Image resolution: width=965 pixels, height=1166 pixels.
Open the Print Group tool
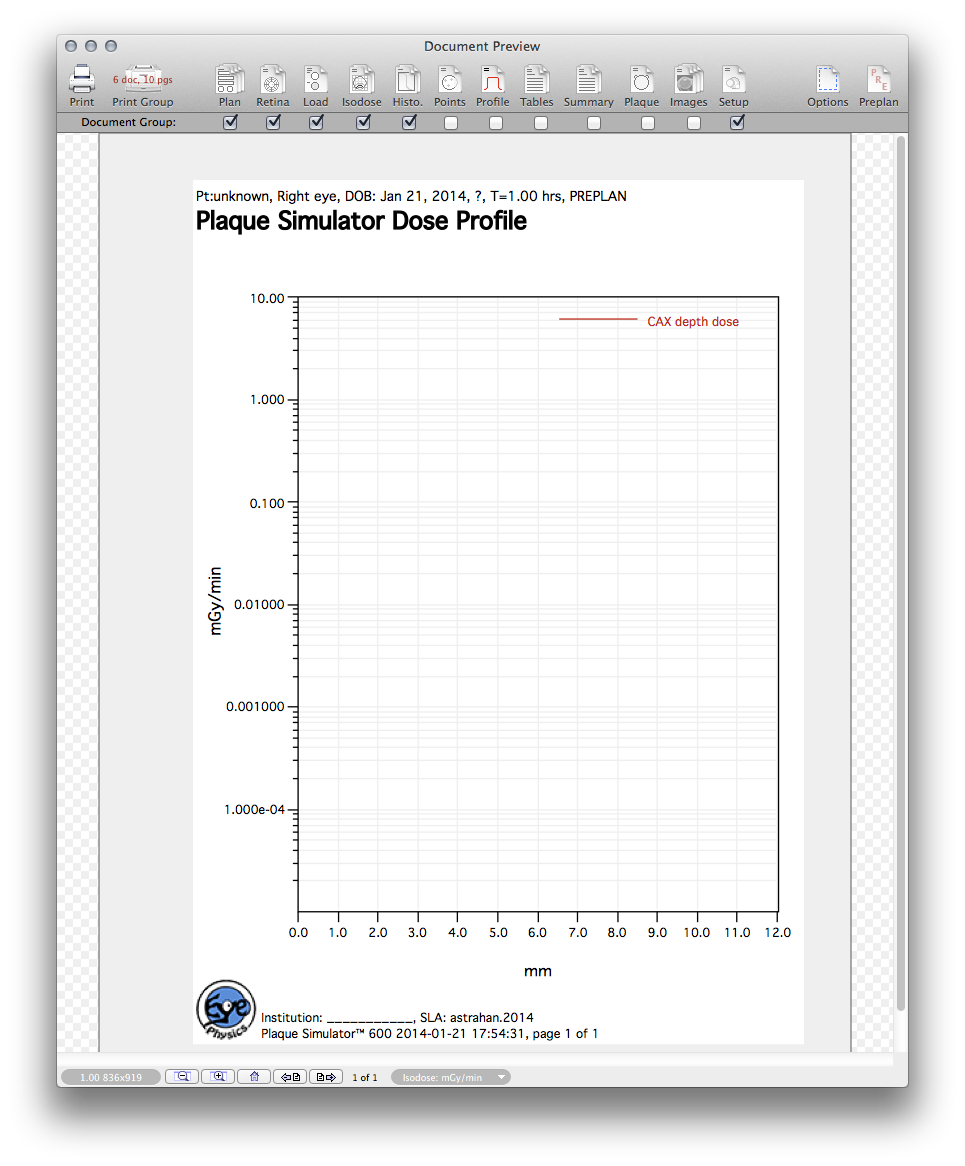click(142, 80)
